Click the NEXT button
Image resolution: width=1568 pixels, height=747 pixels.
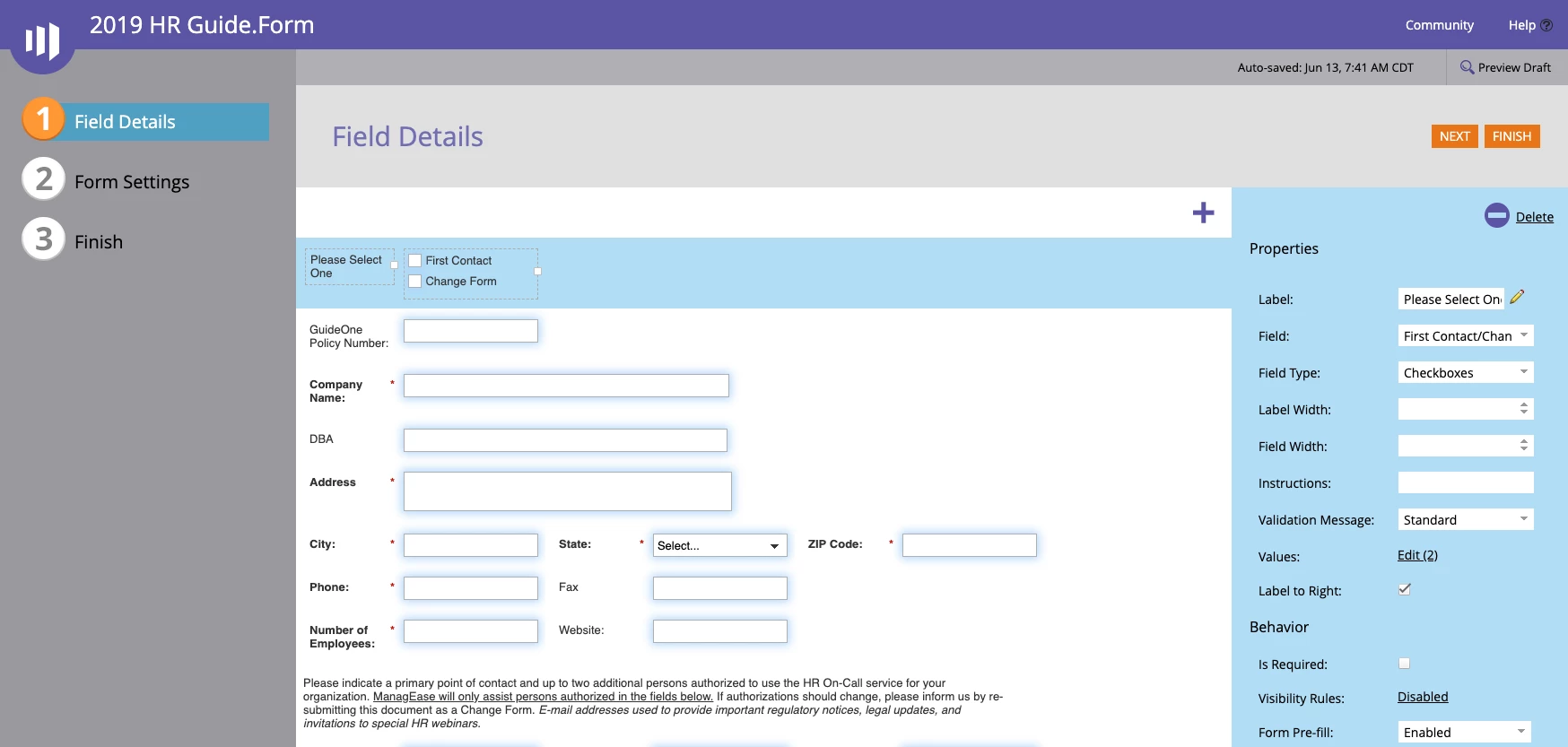coord(1454,136)
